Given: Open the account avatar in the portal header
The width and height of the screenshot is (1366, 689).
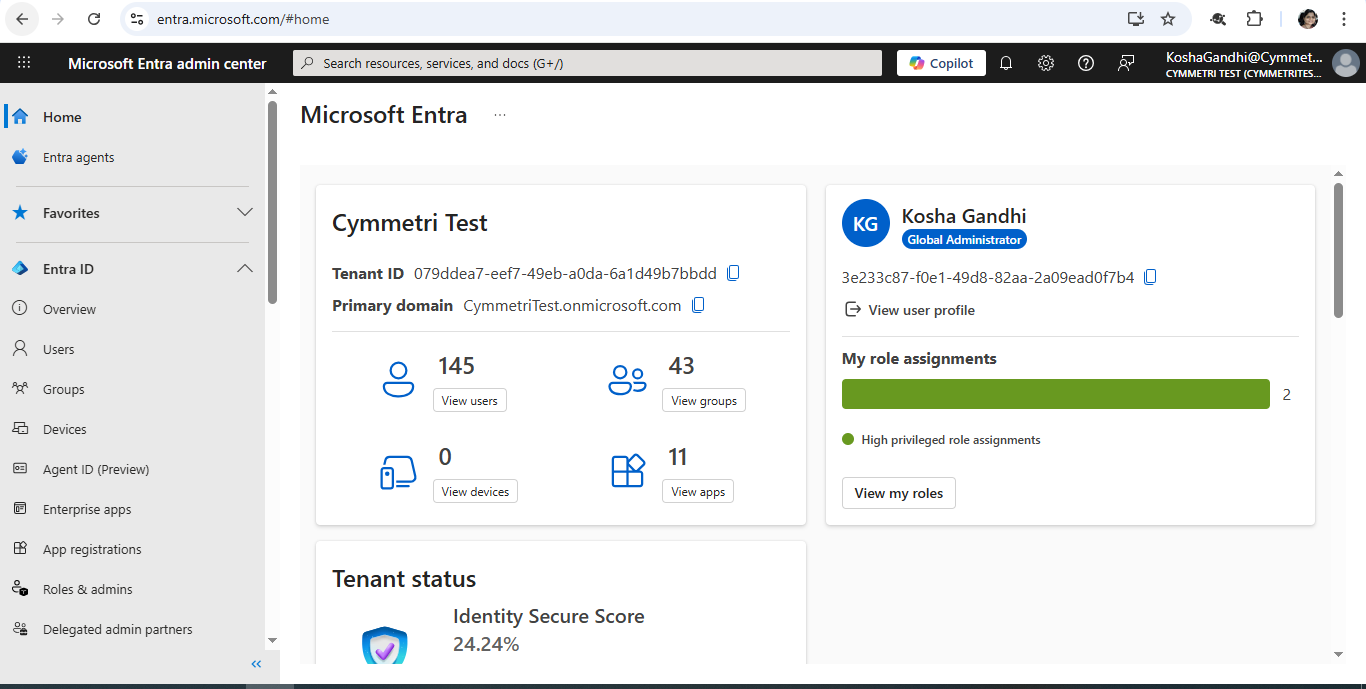Looking at the screenshot, I should [x=1346, y=63].
